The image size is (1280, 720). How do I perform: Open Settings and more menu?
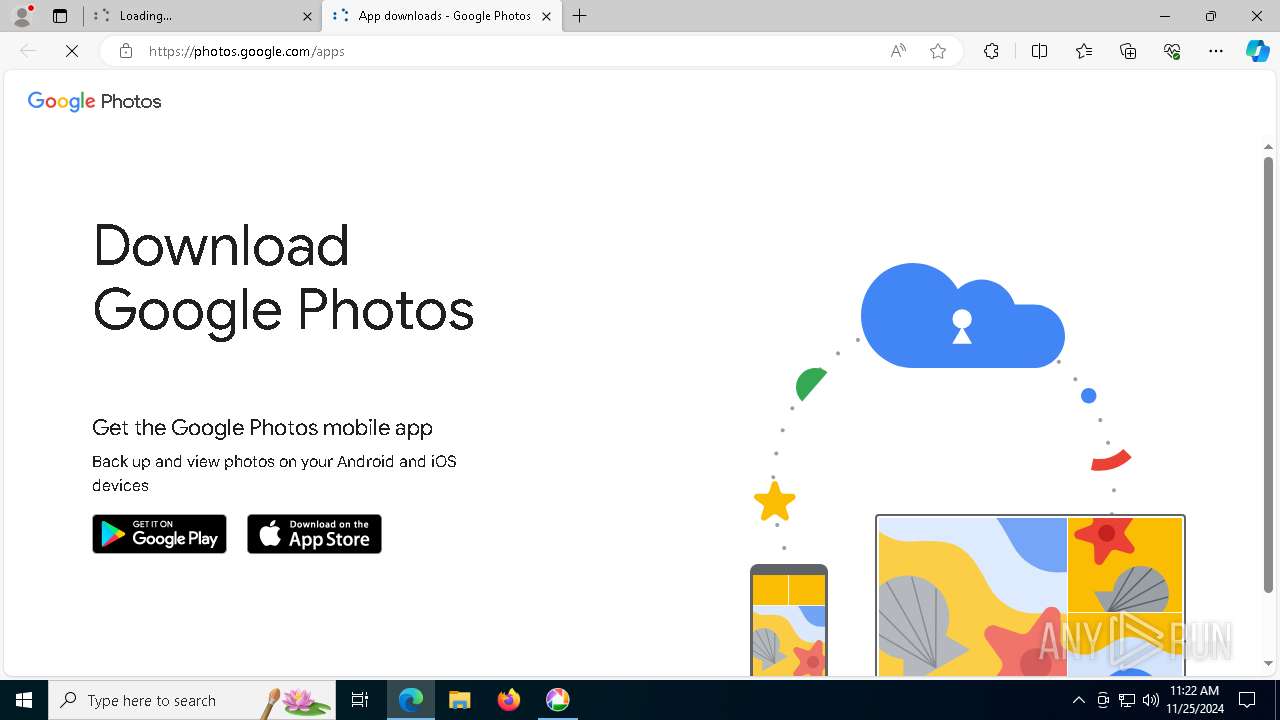(x=1216, y=51)
